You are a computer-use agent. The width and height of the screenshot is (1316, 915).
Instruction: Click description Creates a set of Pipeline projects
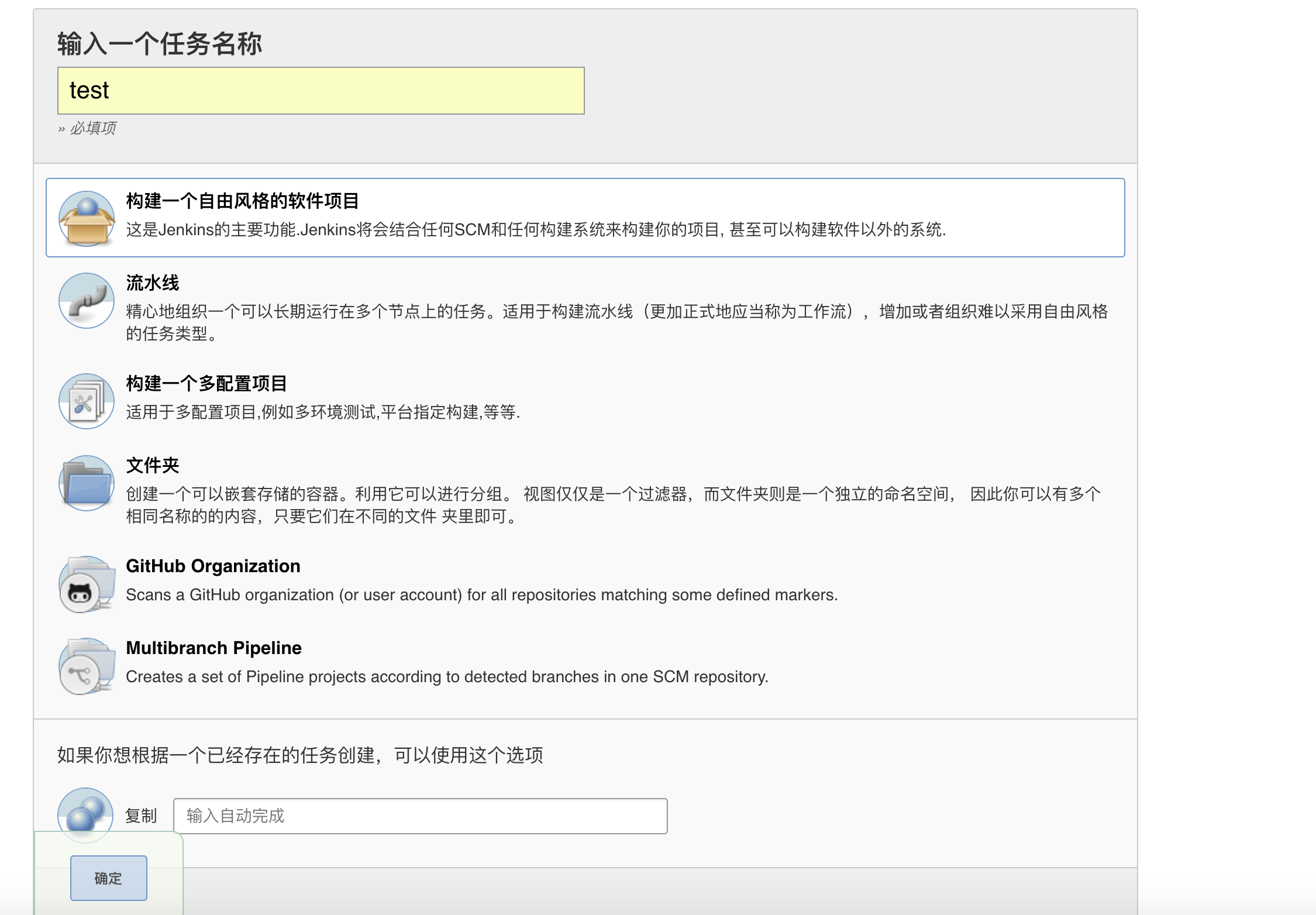coord(447,677)
